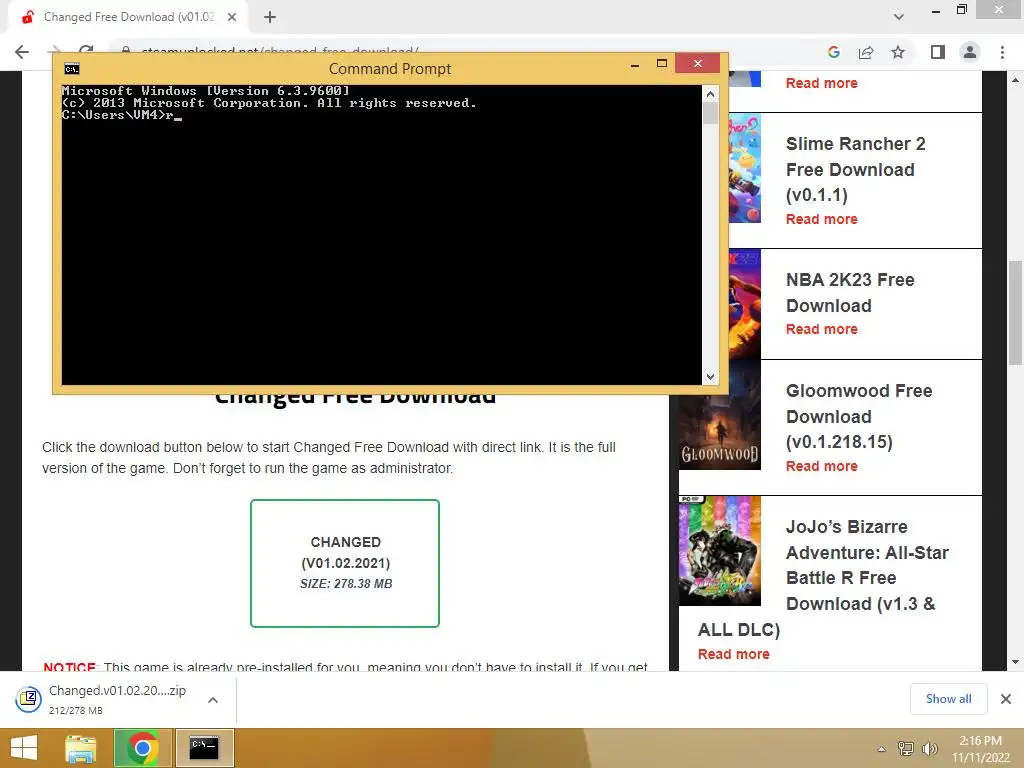This screenshot has height=768, width=1024.
Task: Click the topmost Read more link in sidebar
Action: click(822, 84)
